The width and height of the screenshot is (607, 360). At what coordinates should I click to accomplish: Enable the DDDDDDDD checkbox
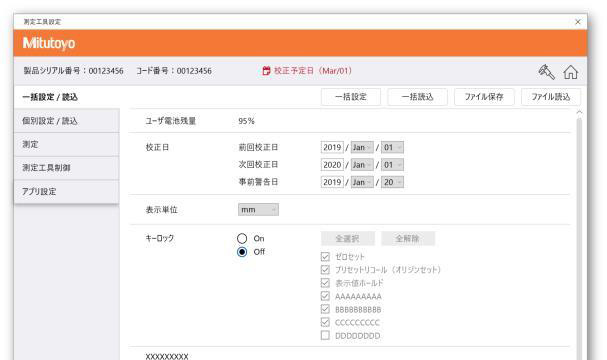325,335
